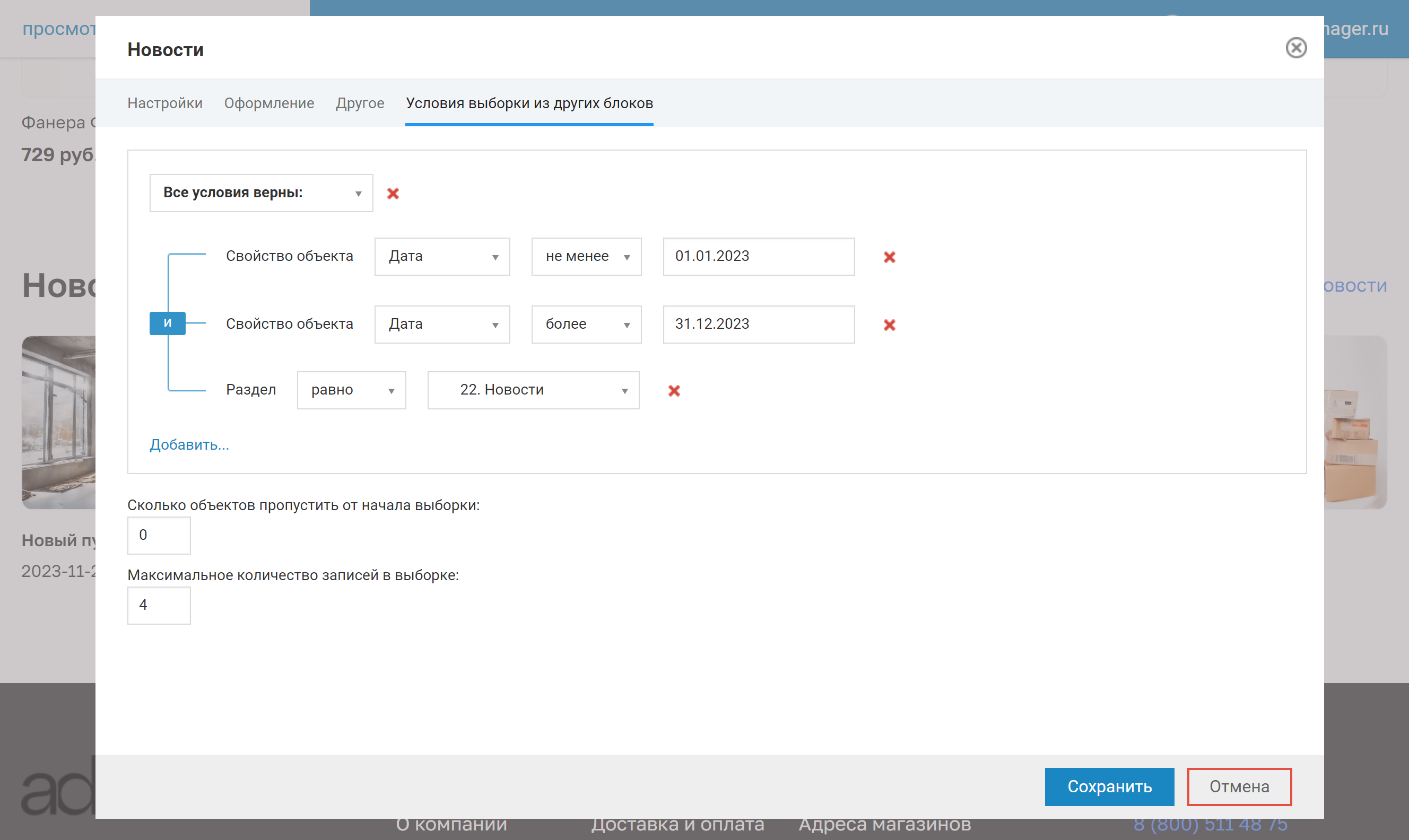Toggle the blue 'И' logic operator badge
1409x840 pixels.
pyautogui.click(x=167, y=323)
